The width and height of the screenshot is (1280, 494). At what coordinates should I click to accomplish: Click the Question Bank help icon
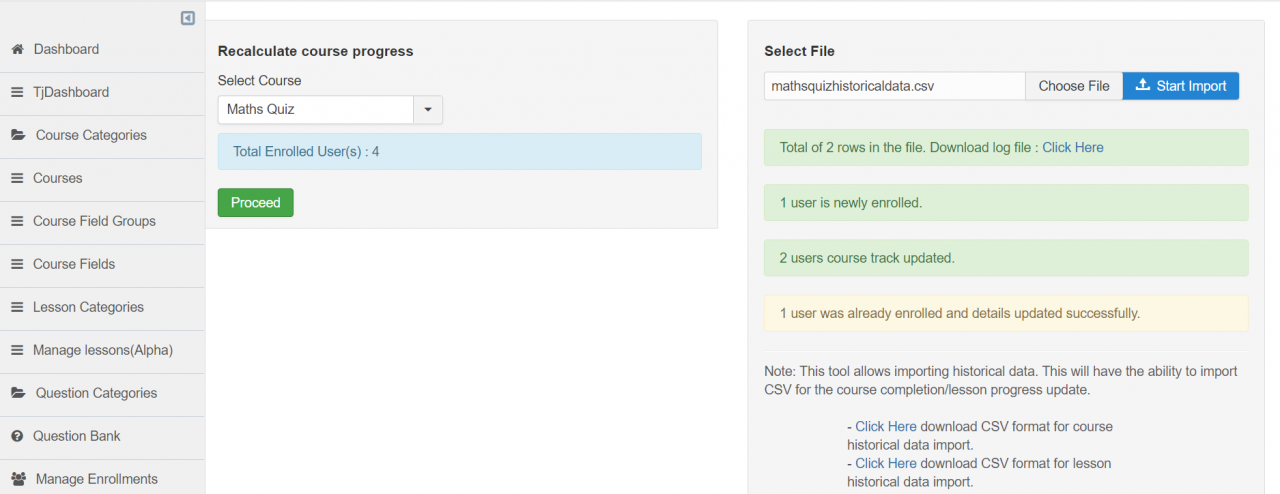pyautogui.click(x=17, y=436)
